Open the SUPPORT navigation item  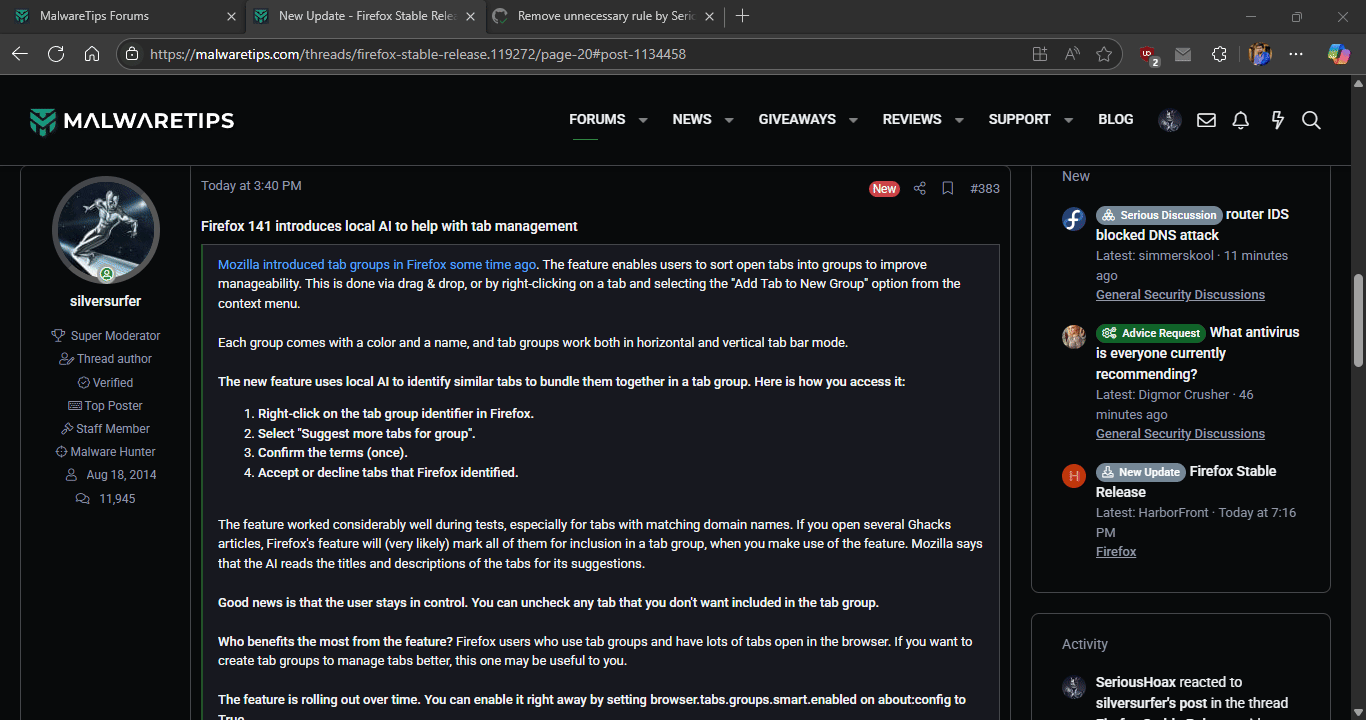pos(1019,119)
